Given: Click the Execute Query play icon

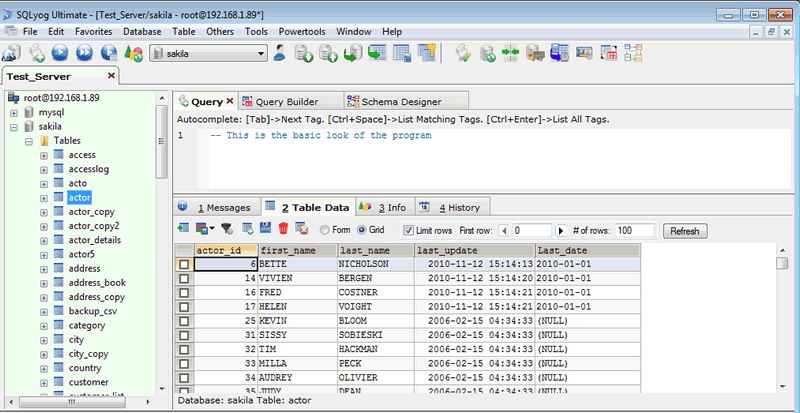Looking at the screenshot, I should pos(61,54).
